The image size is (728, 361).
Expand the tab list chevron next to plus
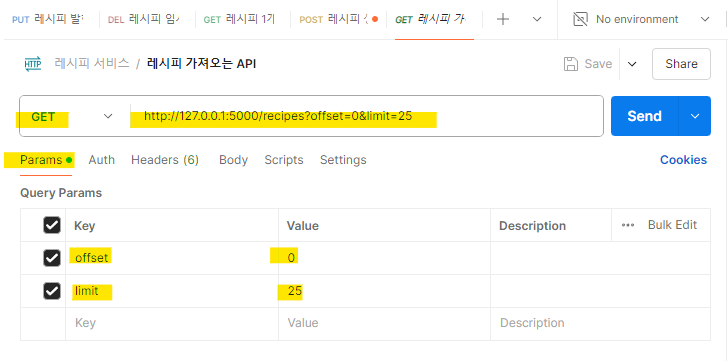537,19
